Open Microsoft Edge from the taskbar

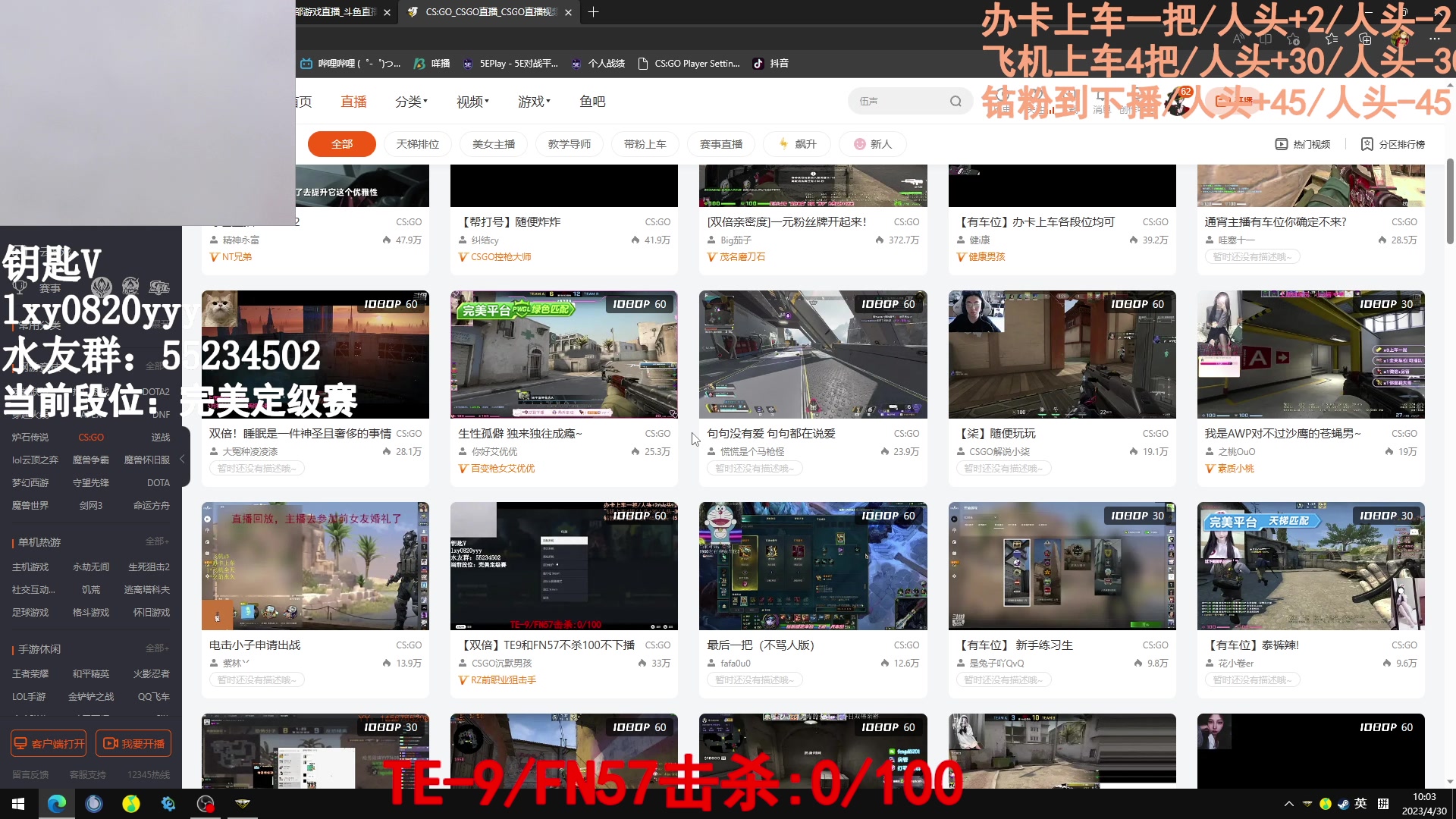coord(57,804)
